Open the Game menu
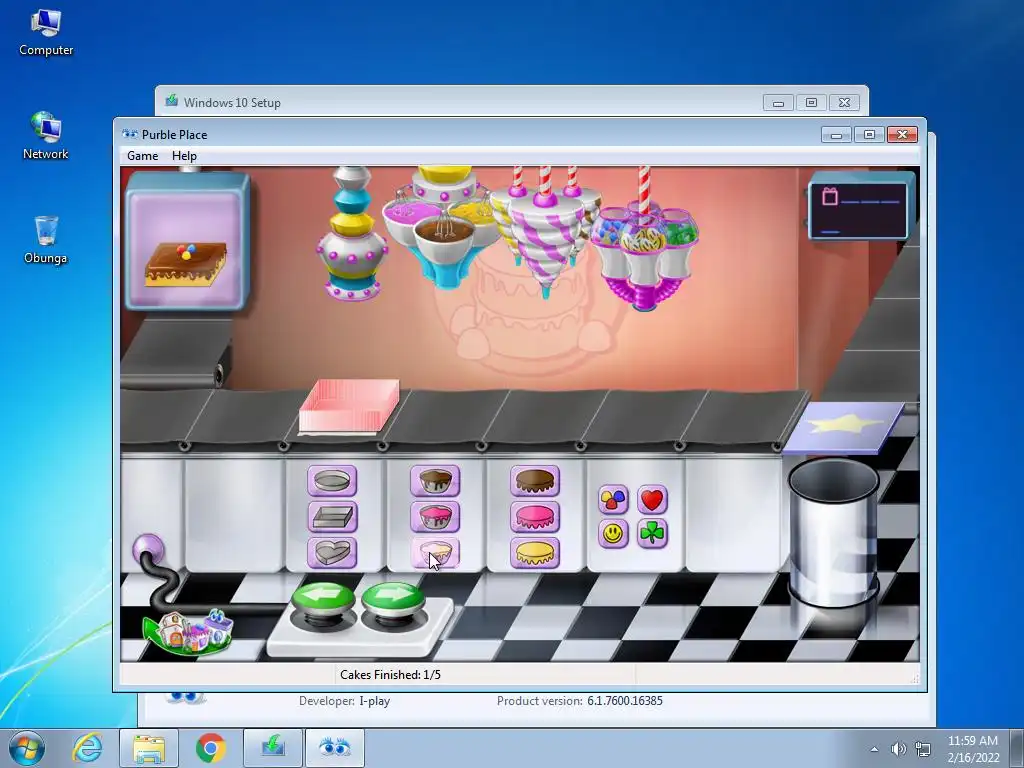1024x768 pixels. coord(142,155)
